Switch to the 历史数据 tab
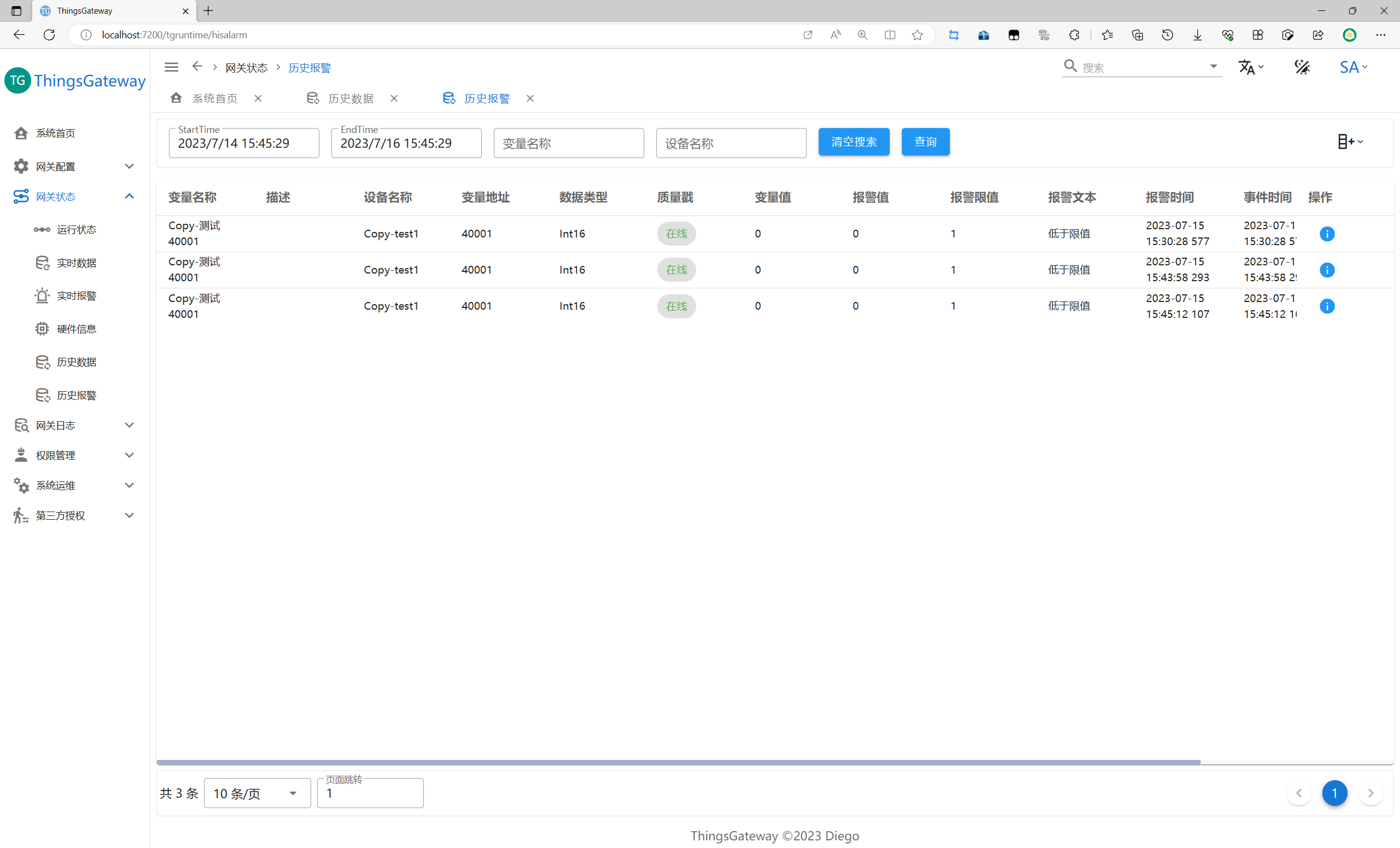This screenshot has width=1400, height=848. click(x=350, y=98)
